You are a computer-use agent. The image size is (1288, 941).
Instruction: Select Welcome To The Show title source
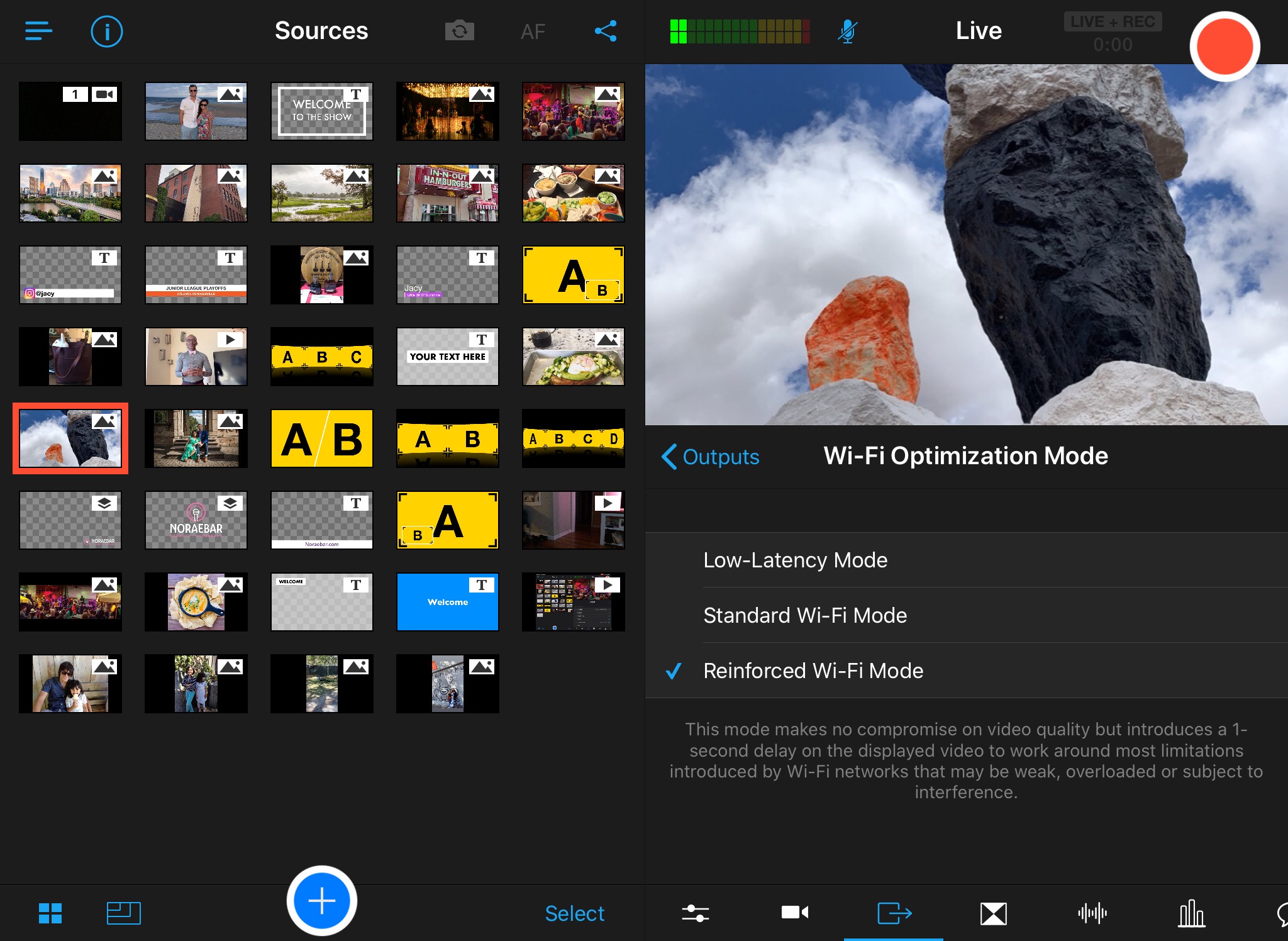(x=322, y=111)
